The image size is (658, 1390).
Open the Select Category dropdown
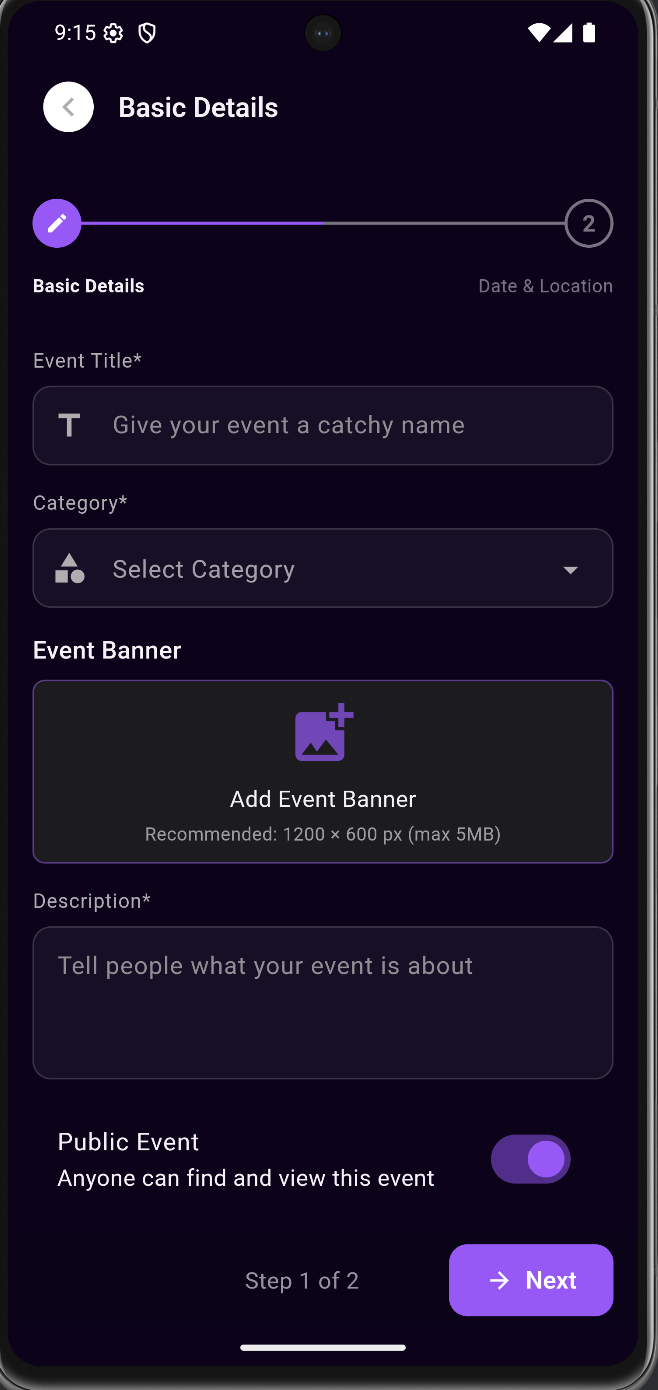tap(322, 568)
